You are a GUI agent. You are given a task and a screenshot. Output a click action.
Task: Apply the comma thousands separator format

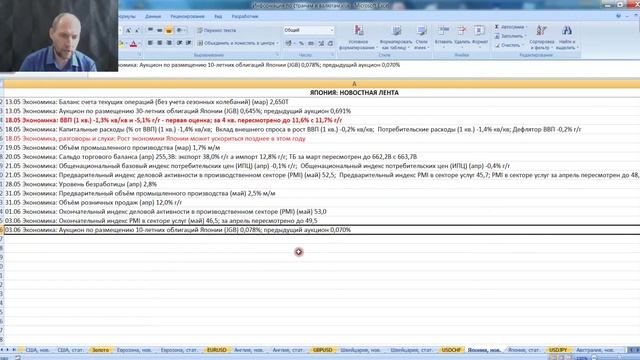(x=311, y=43)
